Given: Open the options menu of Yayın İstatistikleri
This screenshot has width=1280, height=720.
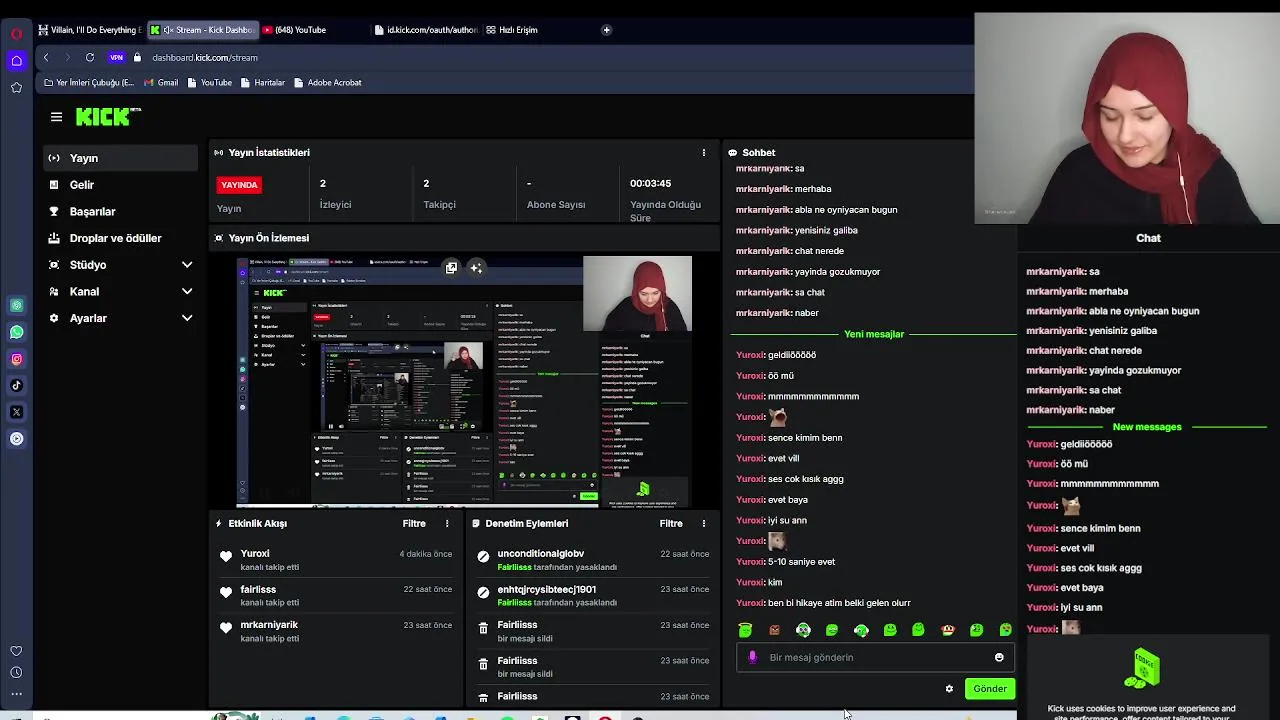Looking at the screenshot, I should pos(704,153).
